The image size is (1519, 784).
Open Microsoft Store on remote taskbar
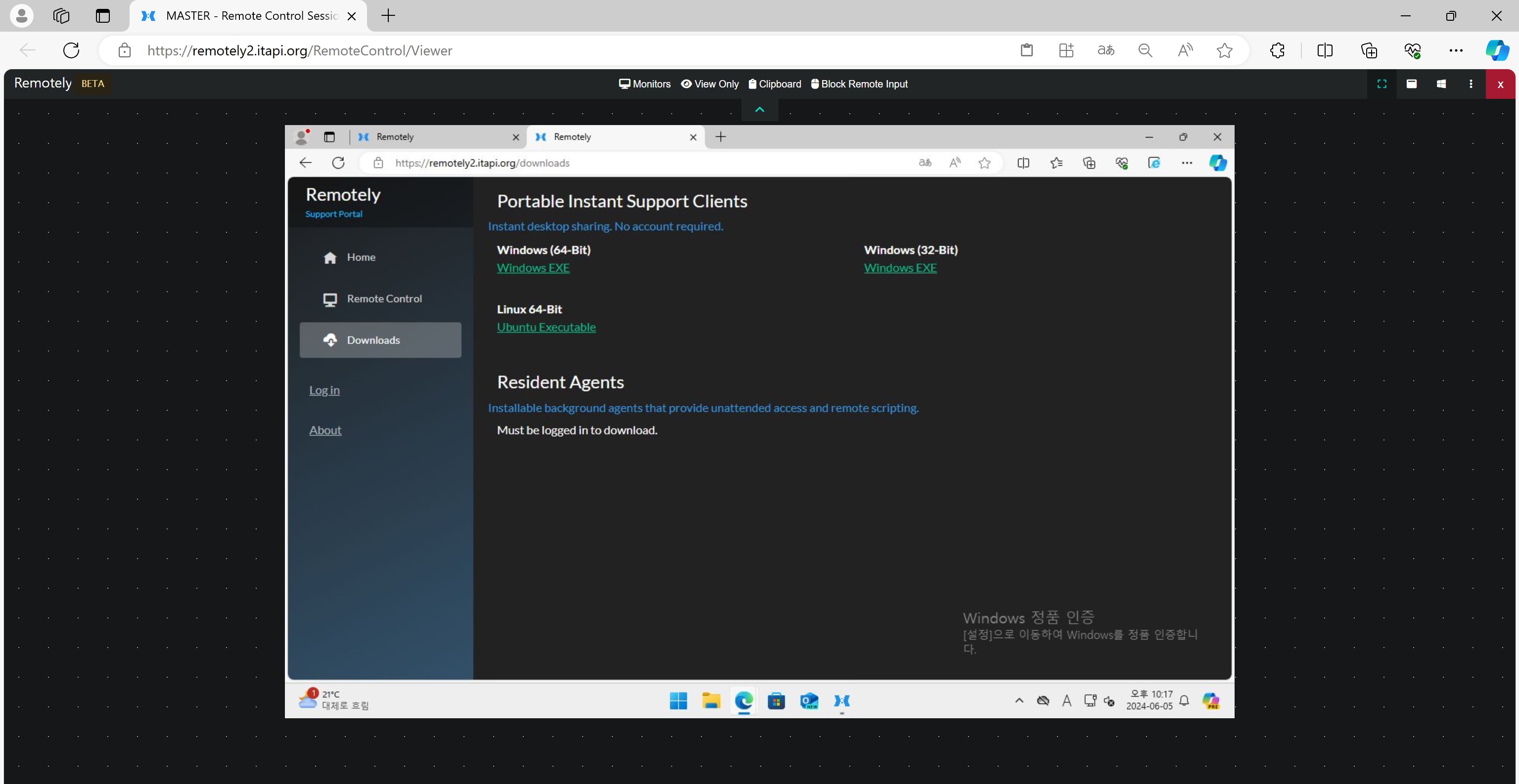[x=776, y=701]
